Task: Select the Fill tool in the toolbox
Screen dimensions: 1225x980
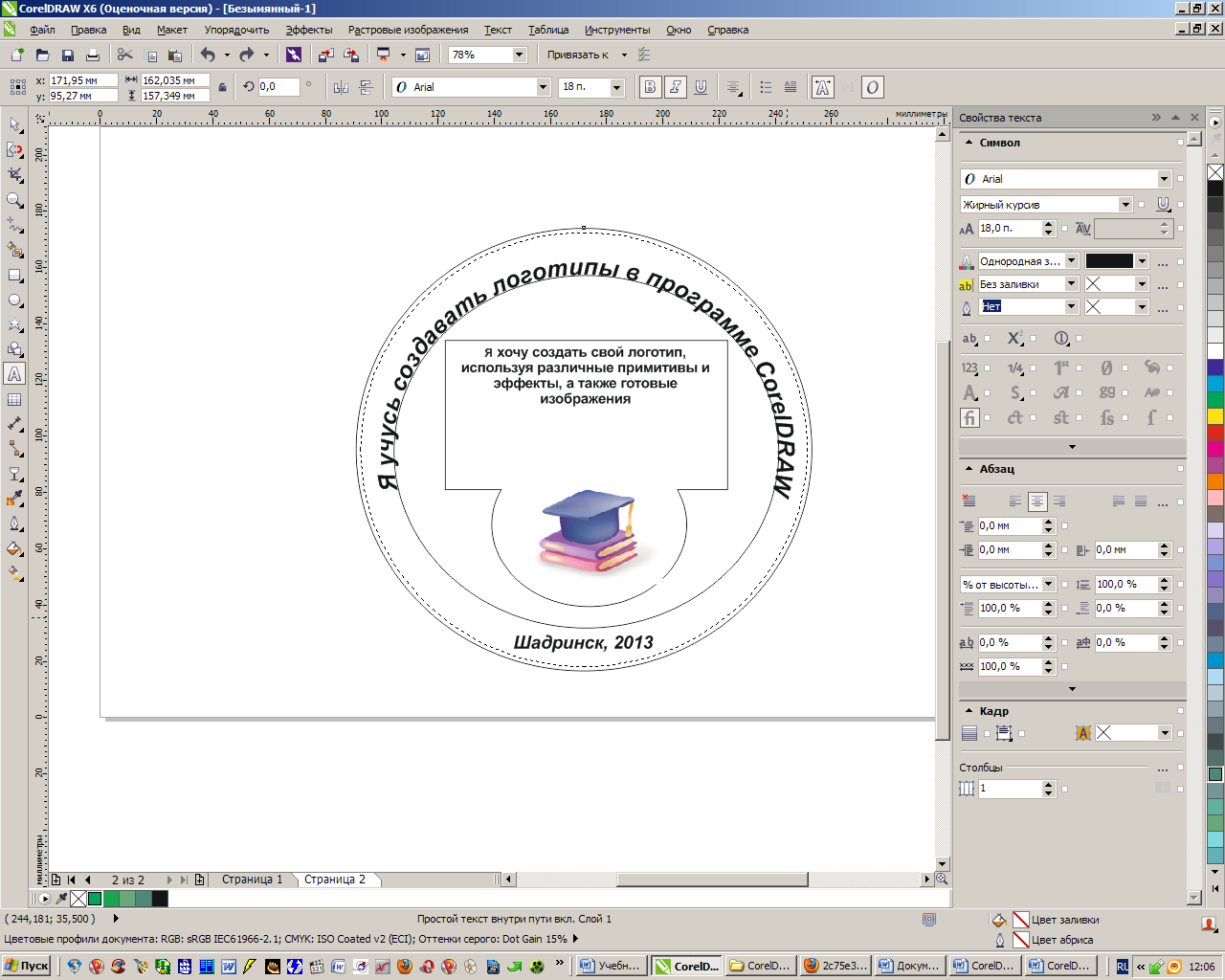Action: pyautogui.click(x=14, y=548)
